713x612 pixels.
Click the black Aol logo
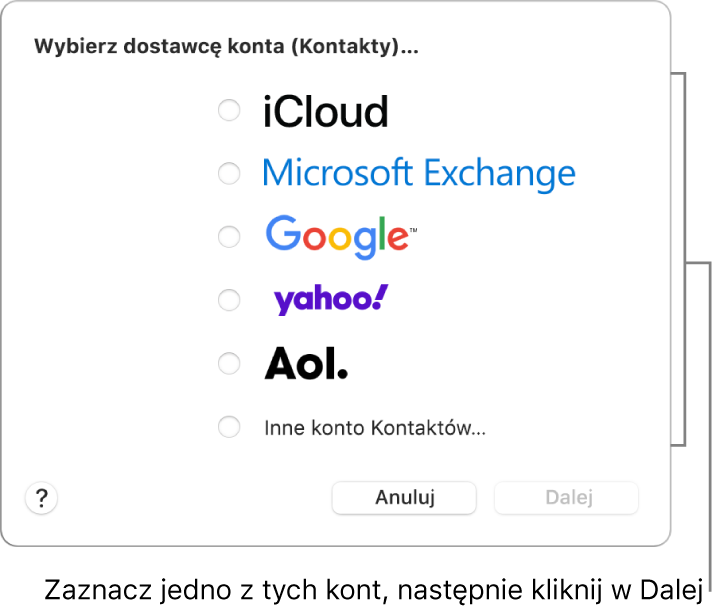(x=306, y=364)
